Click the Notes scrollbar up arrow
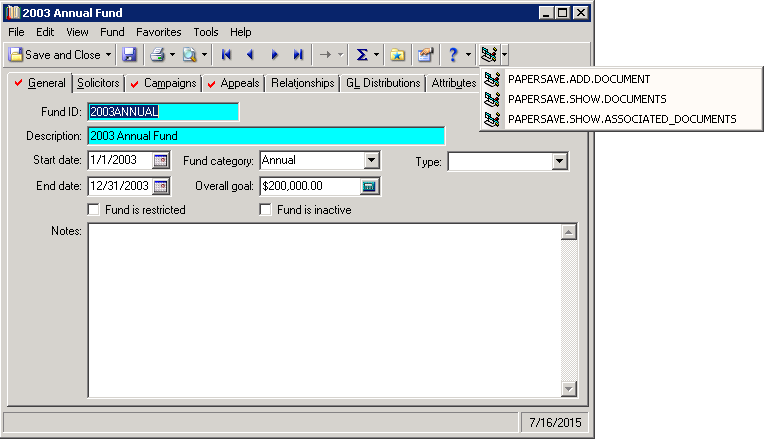 click(x=569, y=232)
